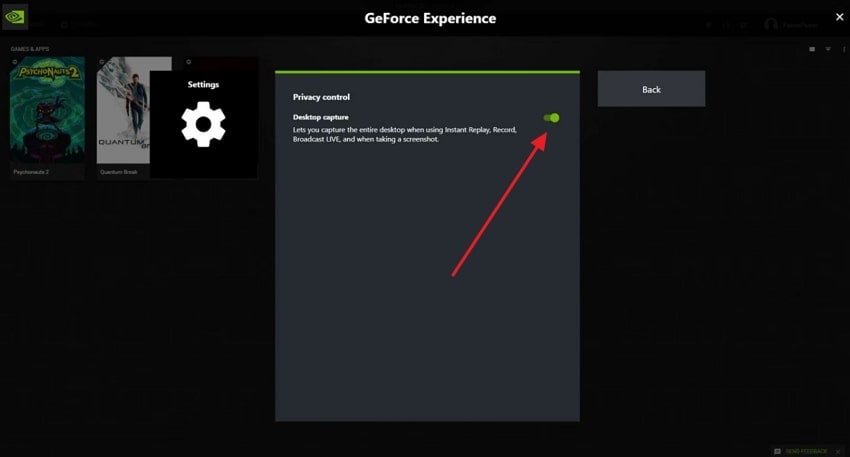
Task: Click the Psychonauts 2 title text
Action: (x=31, y=172)
